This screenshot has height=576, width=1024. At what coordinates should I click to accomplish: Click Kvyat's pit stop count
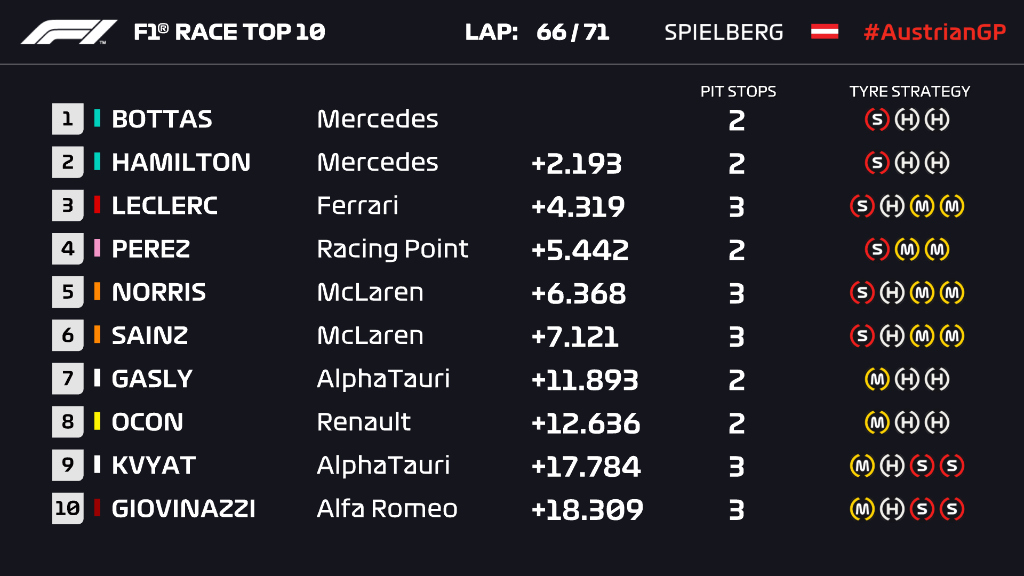click(x=736, y=467)
